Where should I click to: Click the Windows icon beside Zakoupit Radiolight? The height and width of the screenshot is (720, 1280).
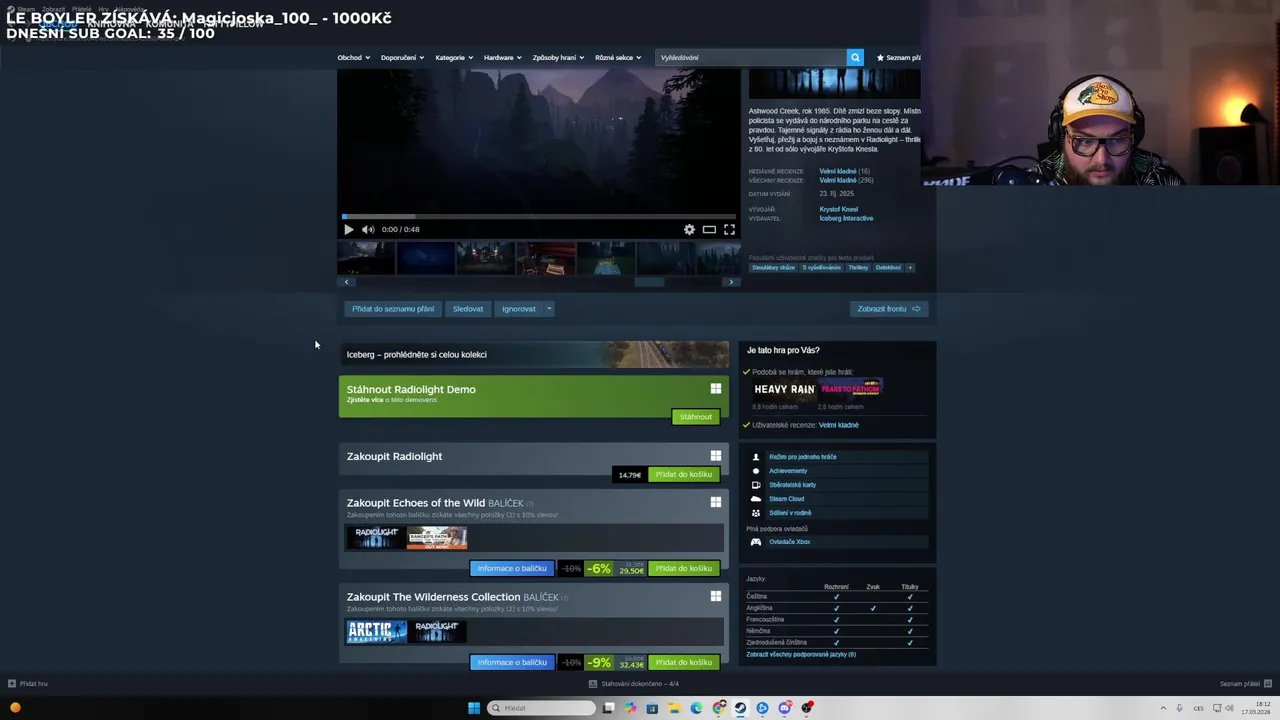(x=716, y=456)
